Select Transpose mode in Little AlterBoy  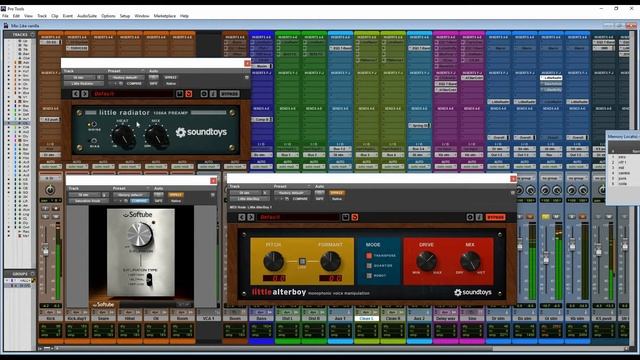tap(369, 256)
